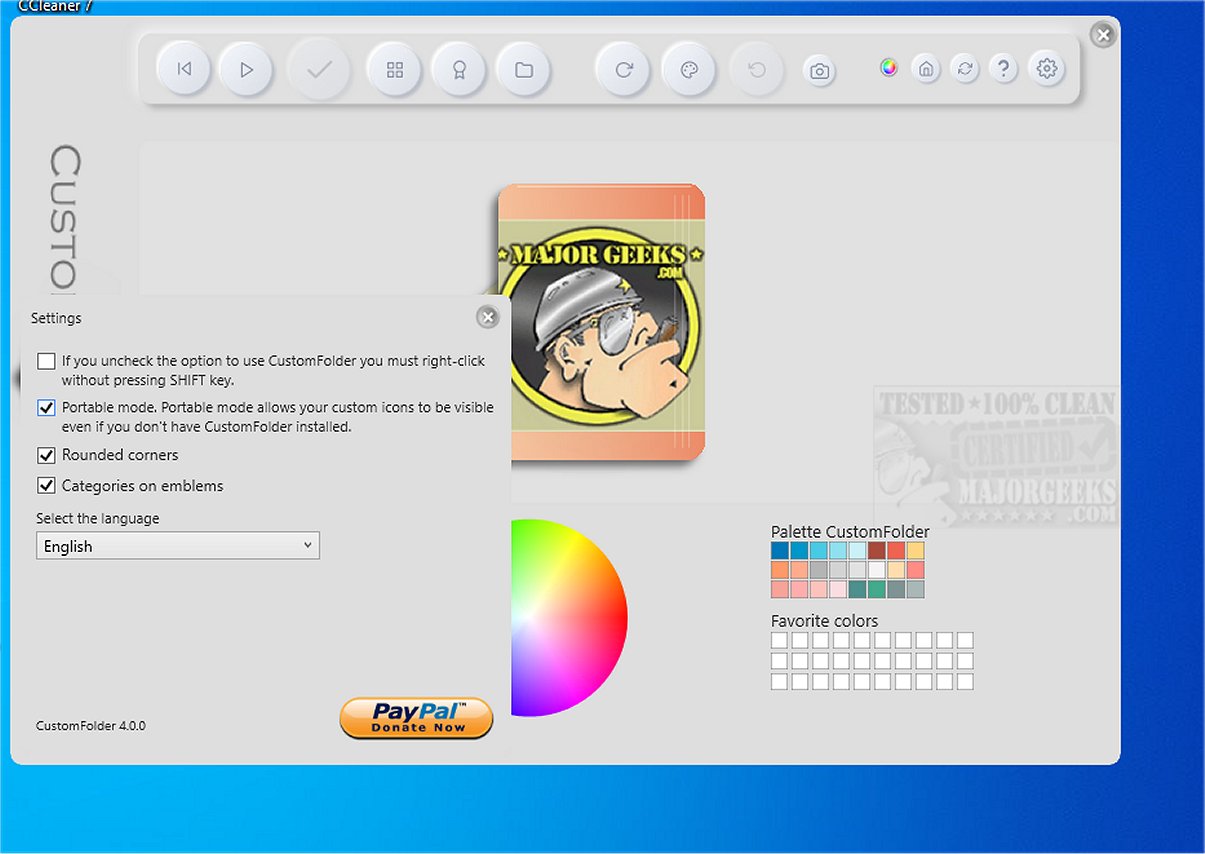Click the Favorite colors heading
The height and width of the screenshot is (854, 1205).
coord(825,621)
